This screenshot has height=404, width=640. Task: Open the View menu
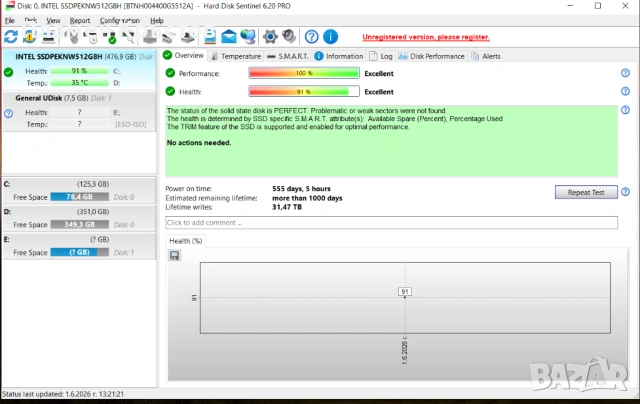coord(53,20)
